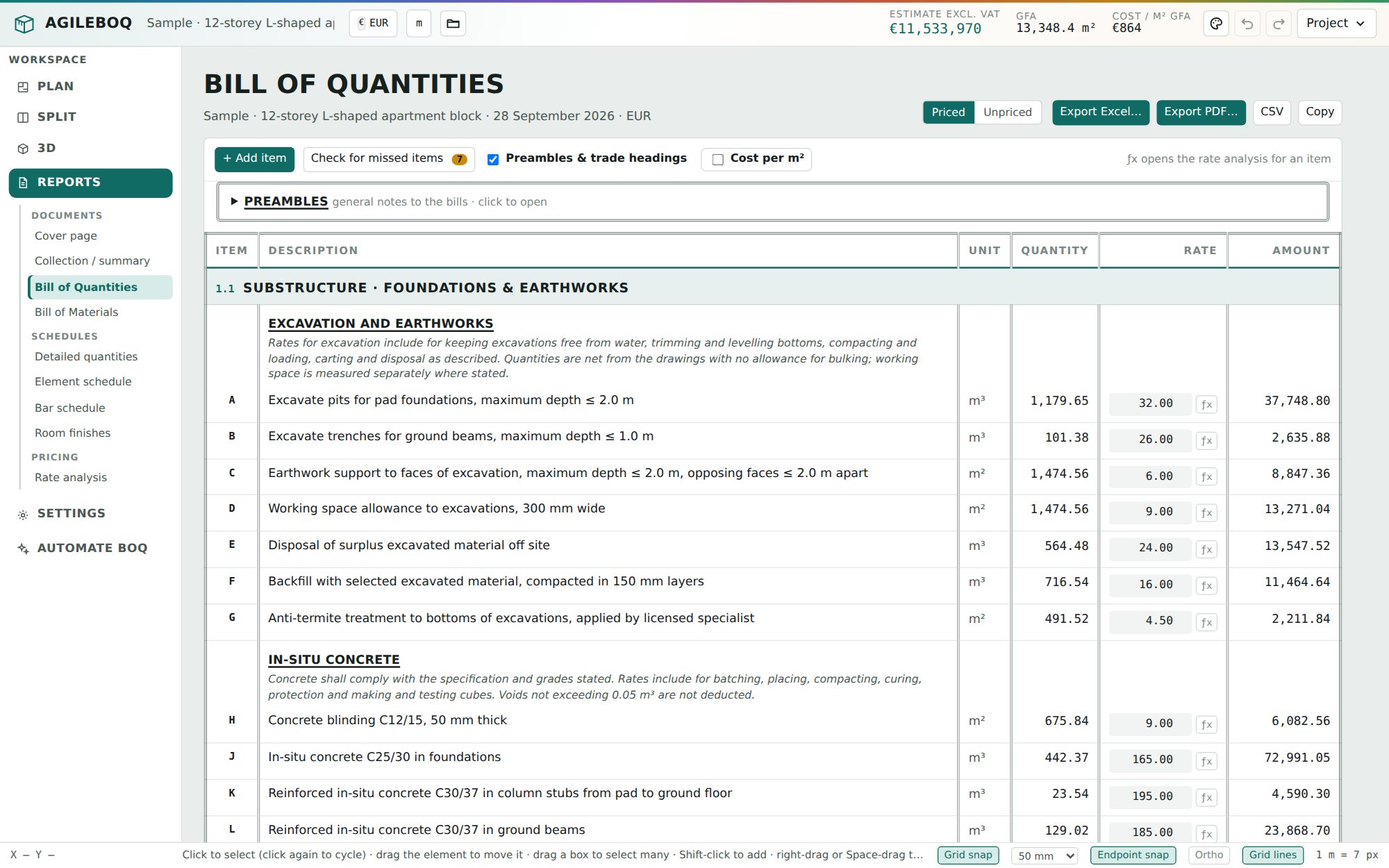The width and height of the screenshot is (1389, 868).
Task: Click Check for missed items button
Action: point(389,158)
